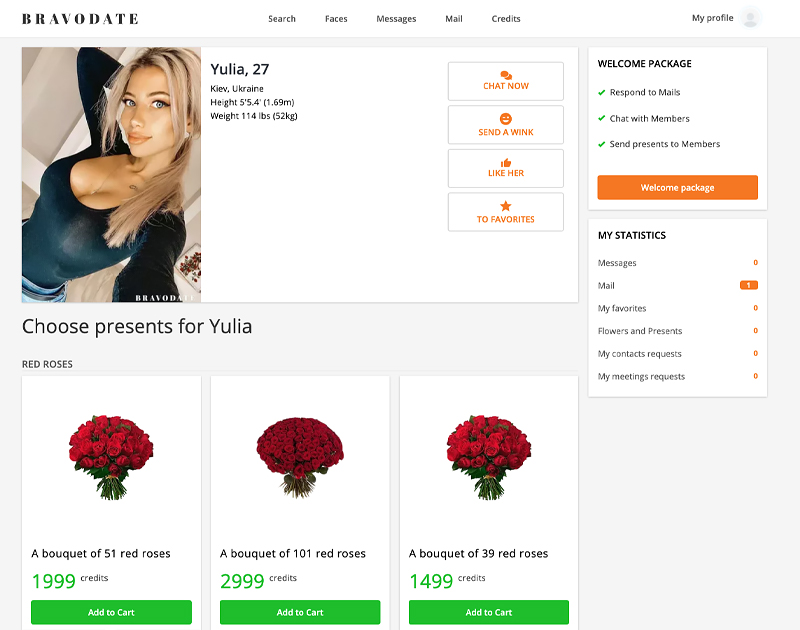Go to the Faces page
Image resolution: width=800 pixels, height=630 pixels.
pos(336,19)
